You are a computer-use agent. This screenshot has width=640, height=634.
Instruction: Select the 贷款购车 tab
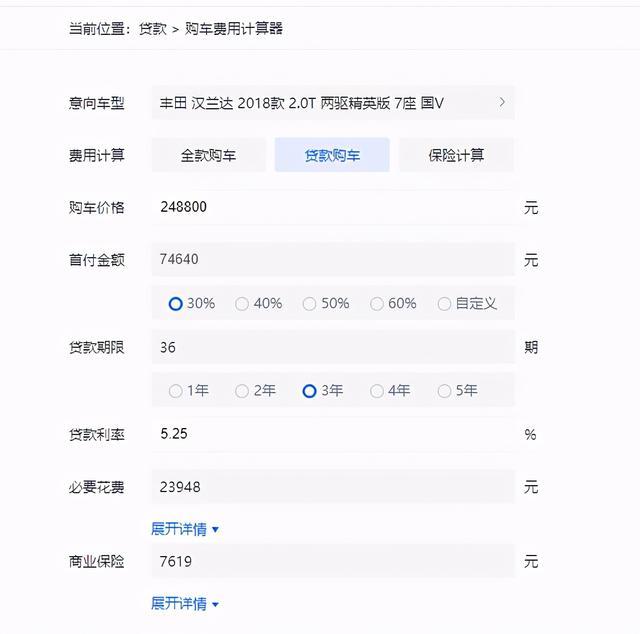[x=332, y=155]
